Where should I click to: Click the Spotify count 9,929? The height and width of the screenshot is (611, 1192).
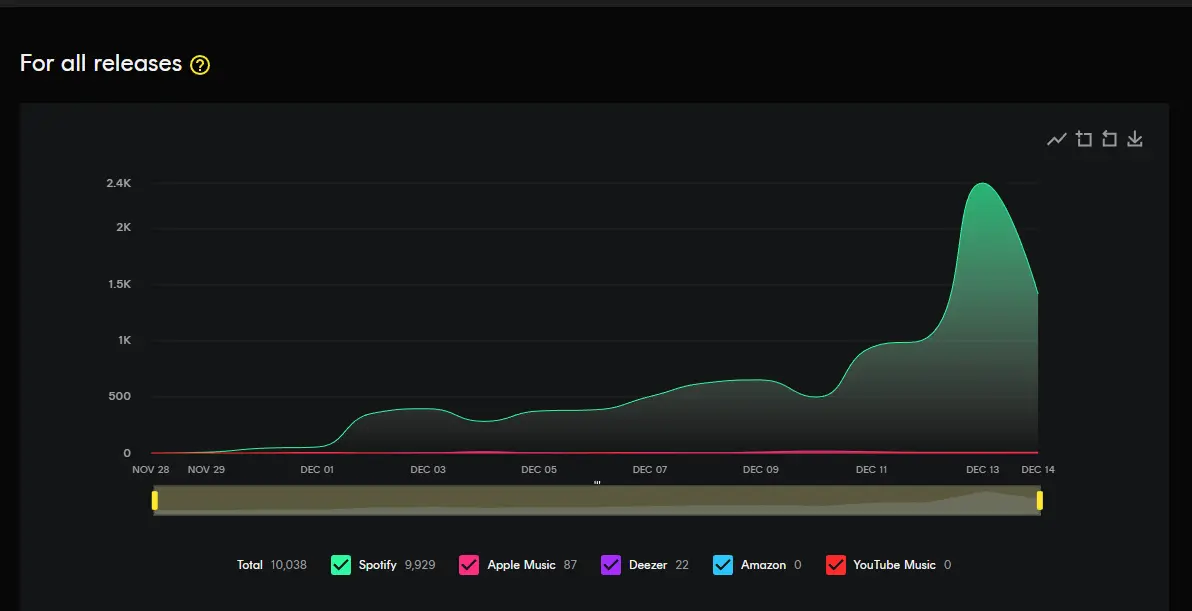coord(420,565)
